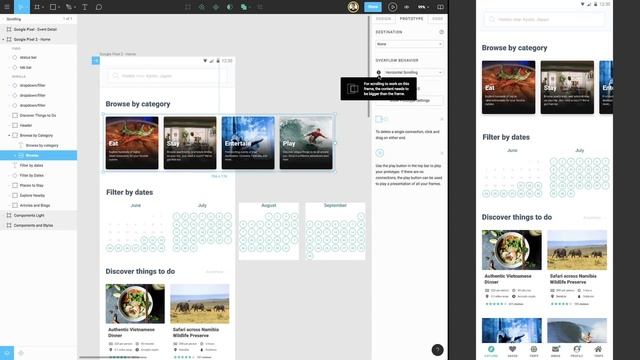Click the blue Share button
The image size is (640, 360).
[x=373, y=7]
